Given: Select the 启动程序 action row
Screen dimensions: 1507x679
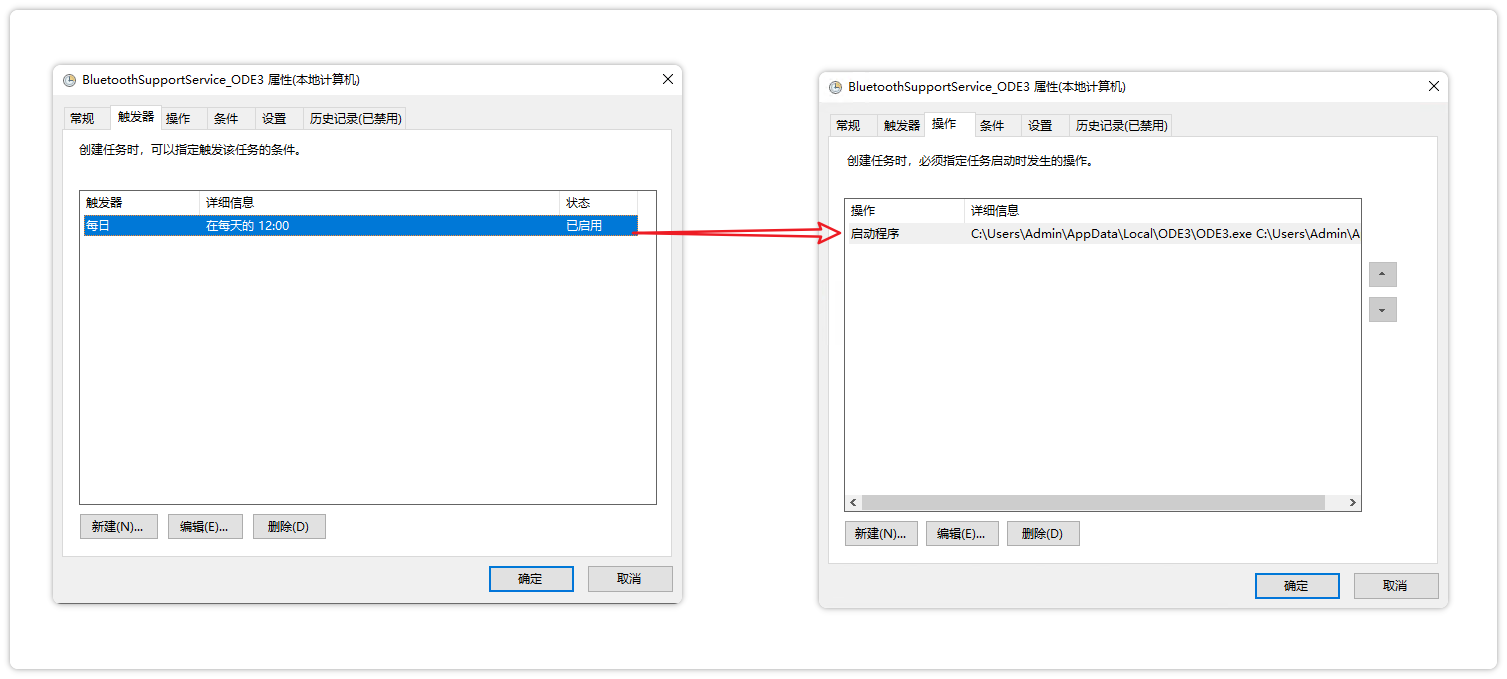Looking at the screenshot, I should 1100,234.
